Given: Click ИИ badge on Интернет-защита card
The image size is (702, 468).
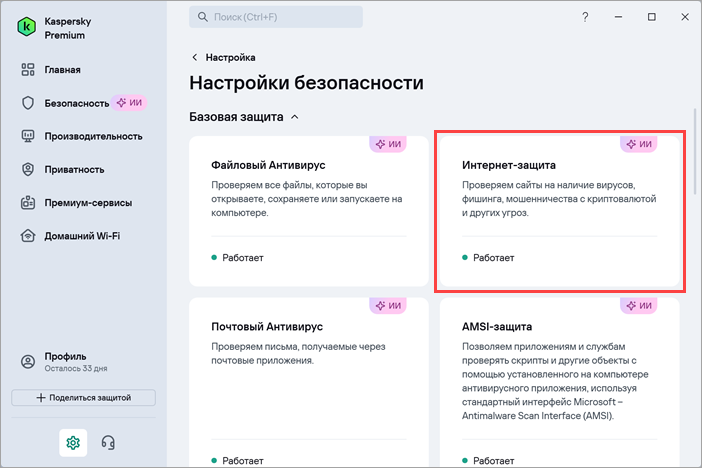Looking at the screenshot, I should (639, 144).
